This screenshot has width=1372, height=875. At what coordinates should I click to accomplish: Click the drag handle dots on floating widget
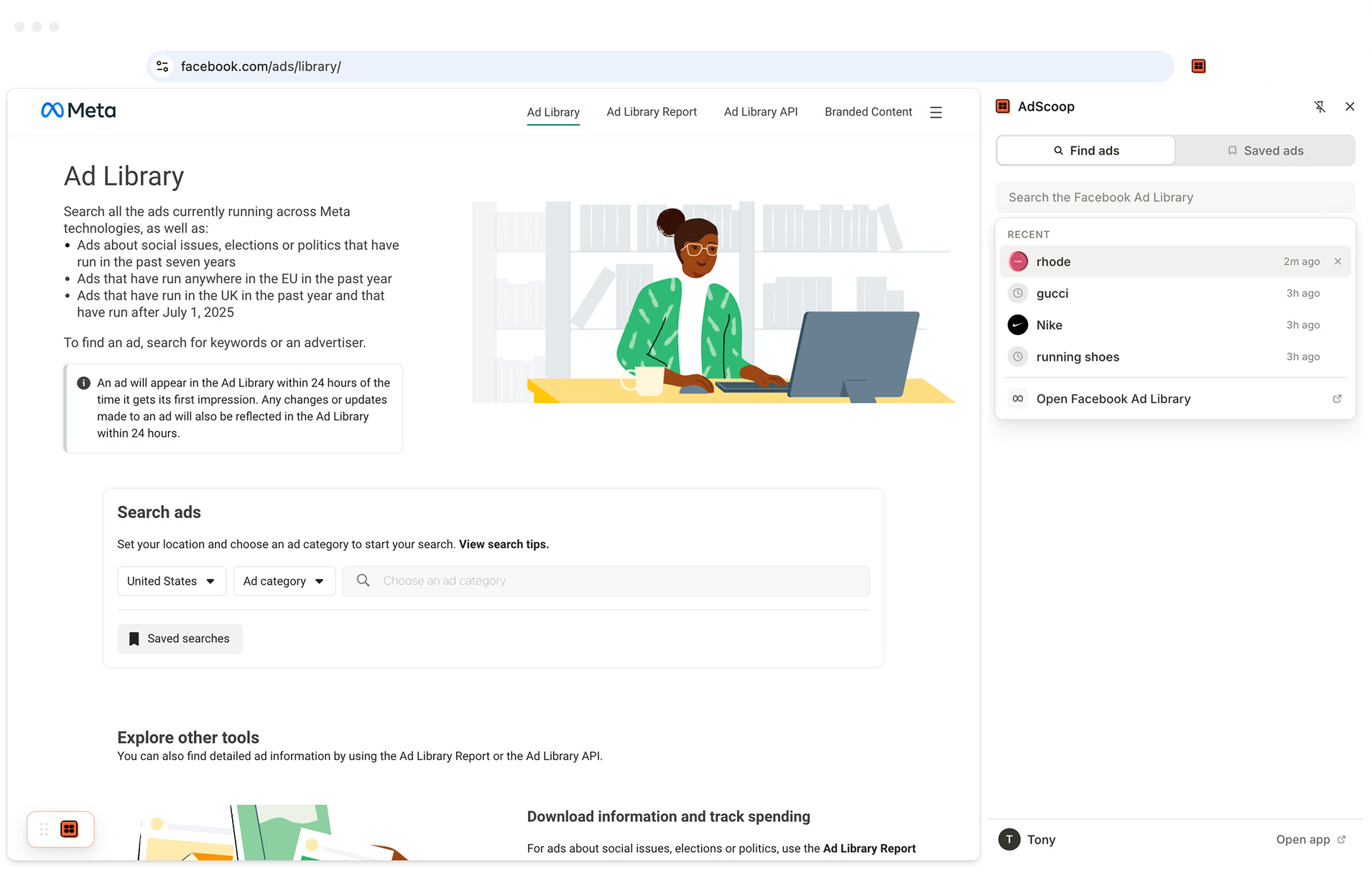[x=44, y=829]
